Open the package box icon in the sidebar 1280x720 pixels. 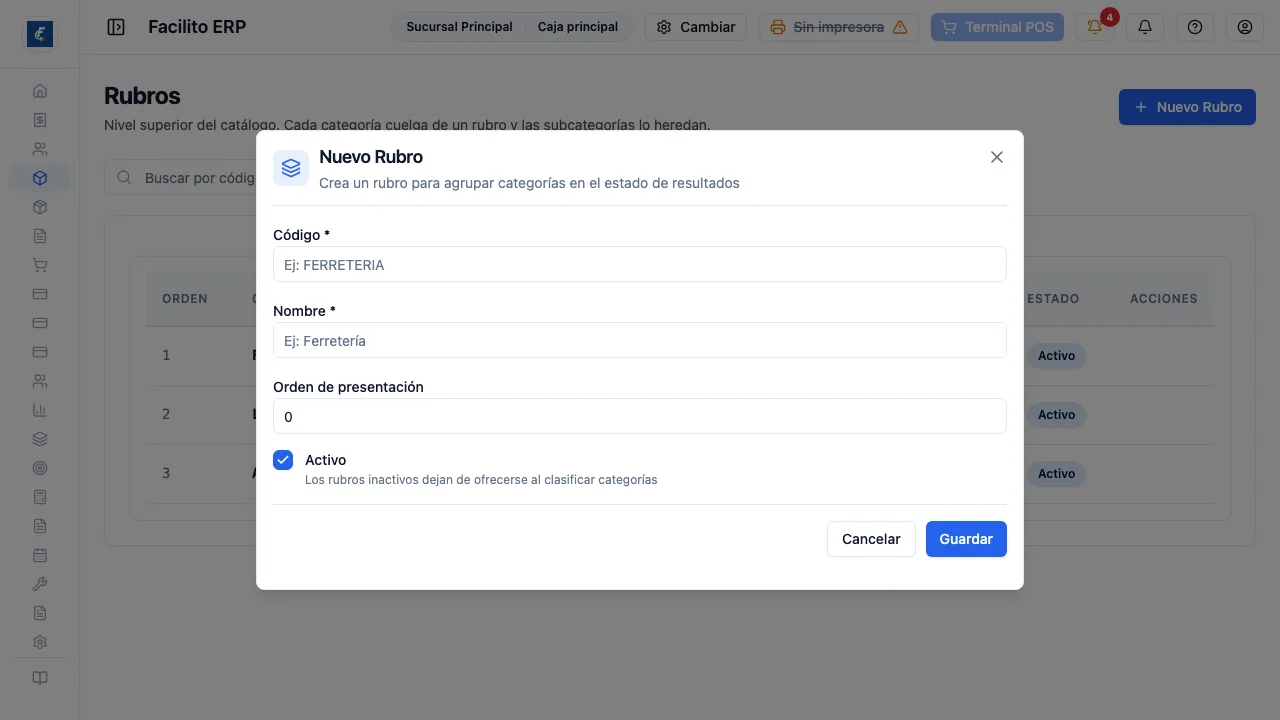point(40,207)
